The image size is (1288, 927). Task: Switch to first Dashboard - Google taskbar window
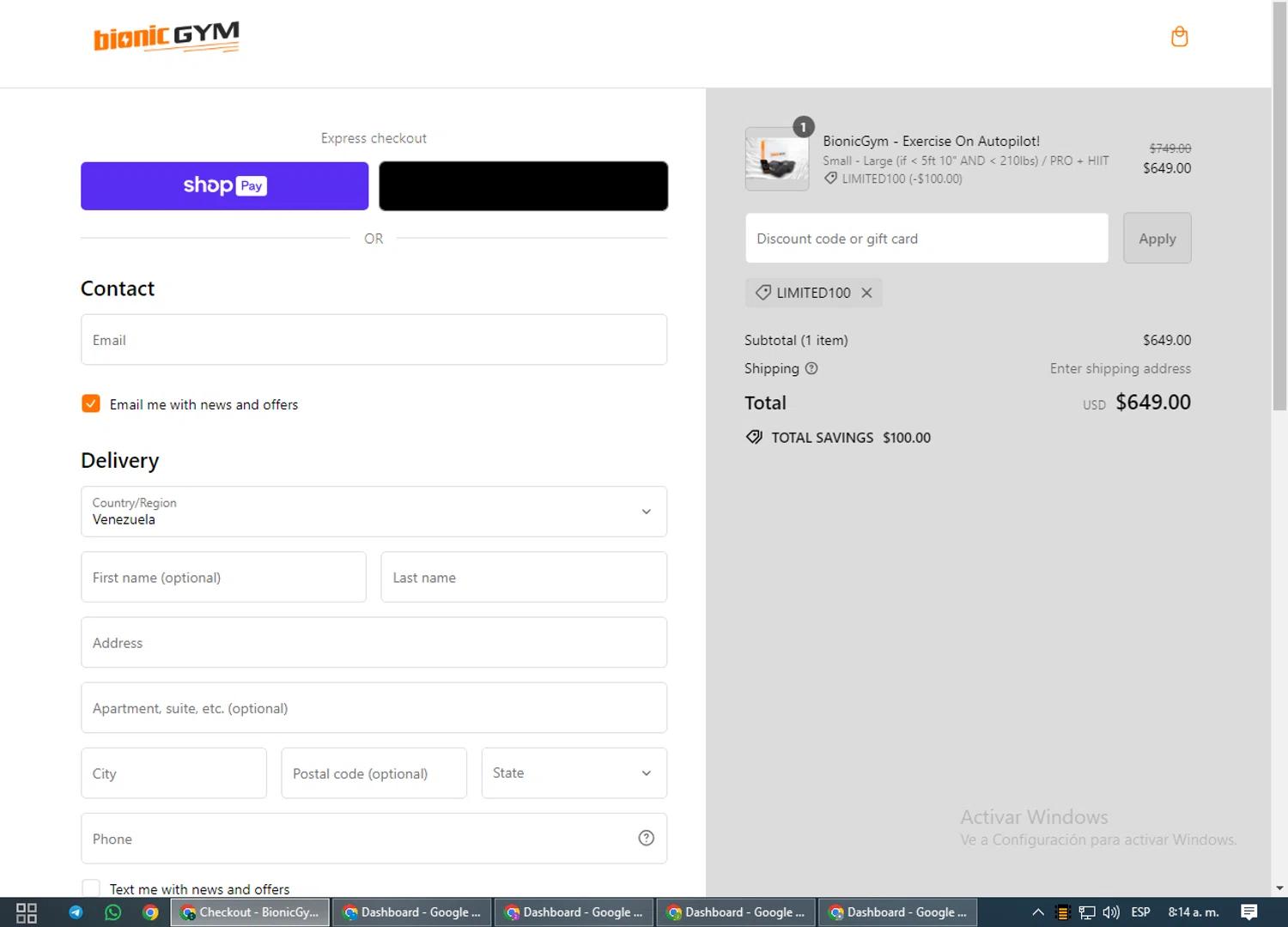tap(412, 912)
